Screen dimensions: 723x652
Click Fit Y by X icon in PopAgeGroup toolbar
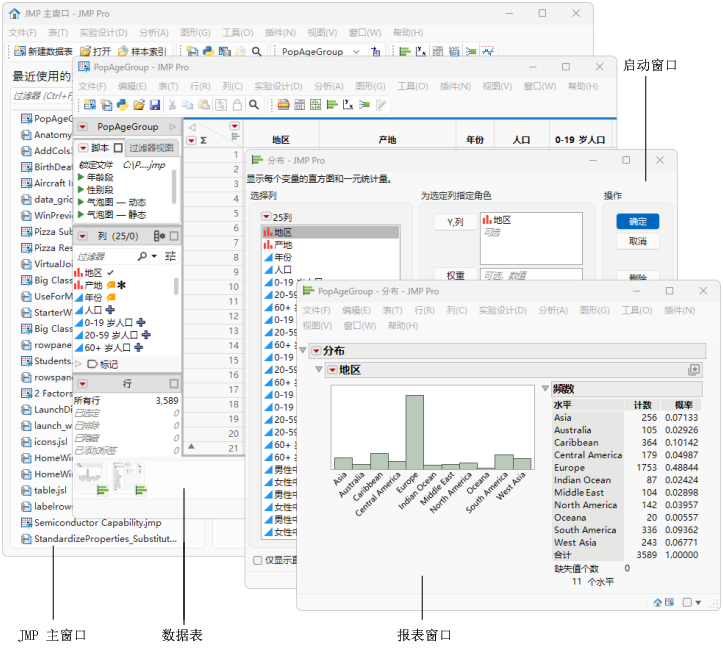click(348, 105)
